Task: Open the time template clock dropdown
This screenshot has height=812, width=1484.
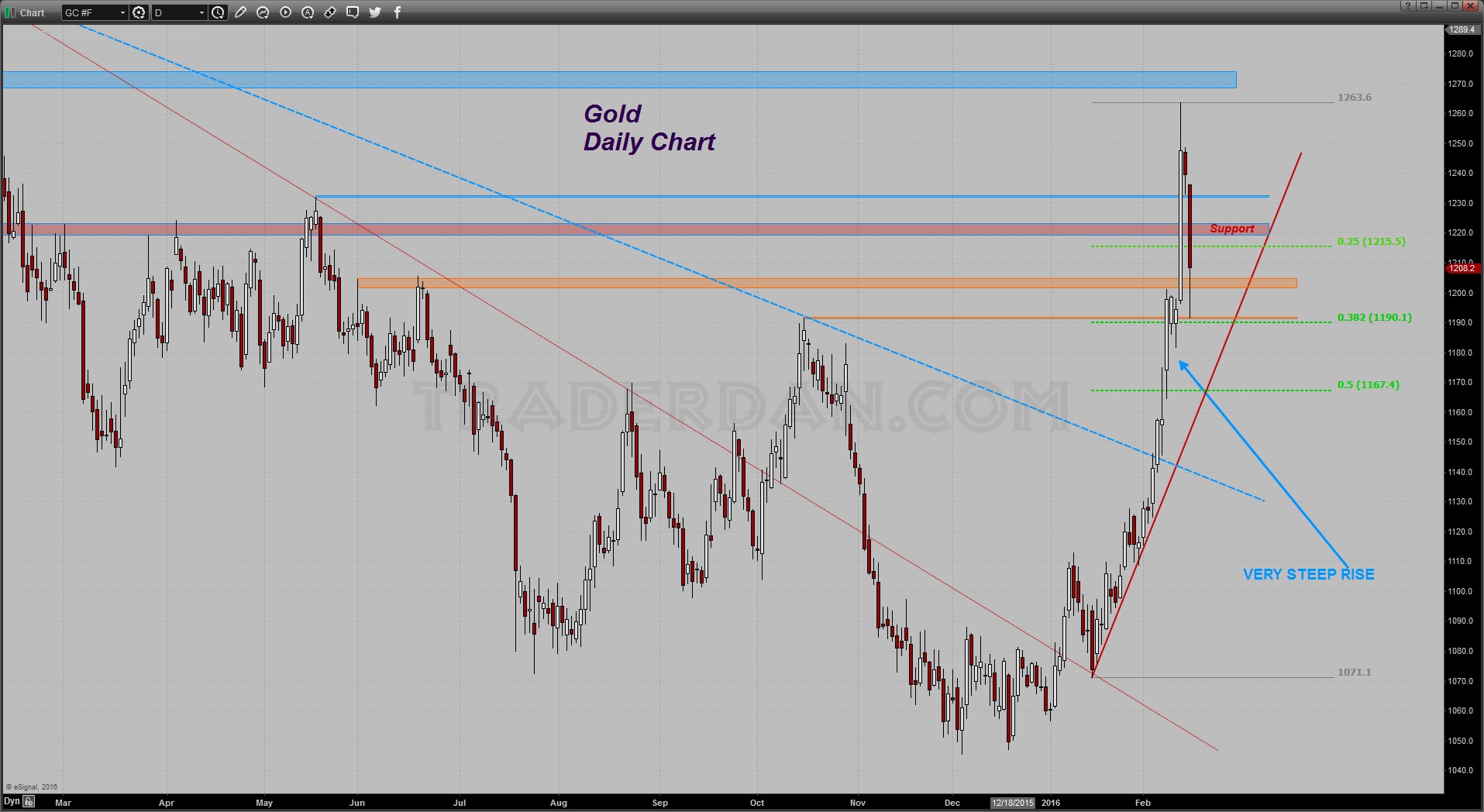Action: (219, 12)
